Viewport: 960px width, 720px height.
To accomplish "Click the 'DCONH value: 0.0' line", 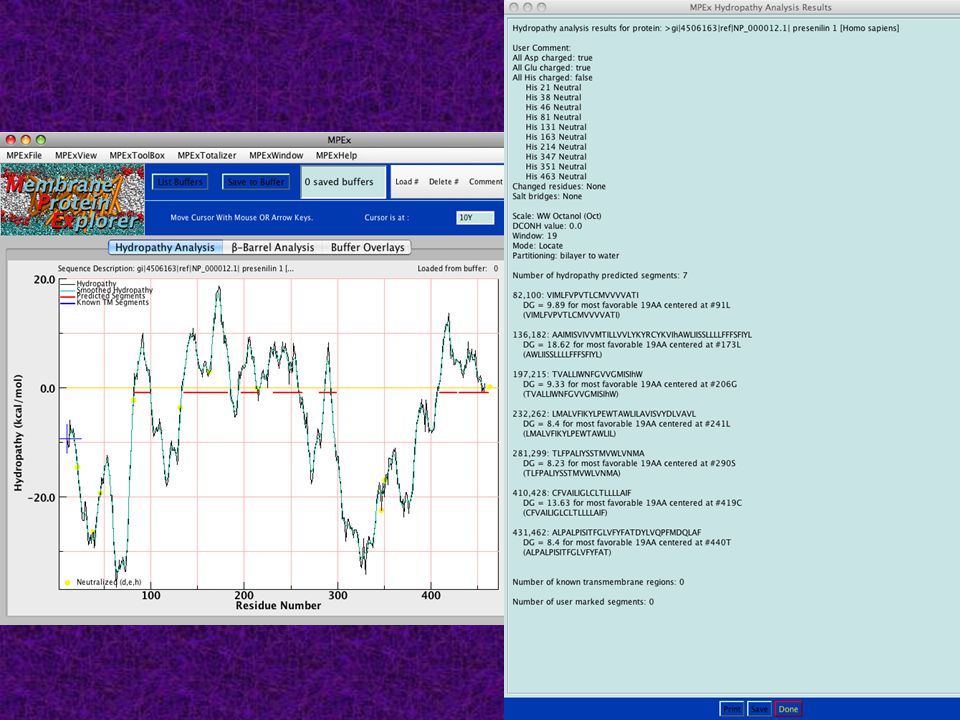I will (x=547, y=226).
